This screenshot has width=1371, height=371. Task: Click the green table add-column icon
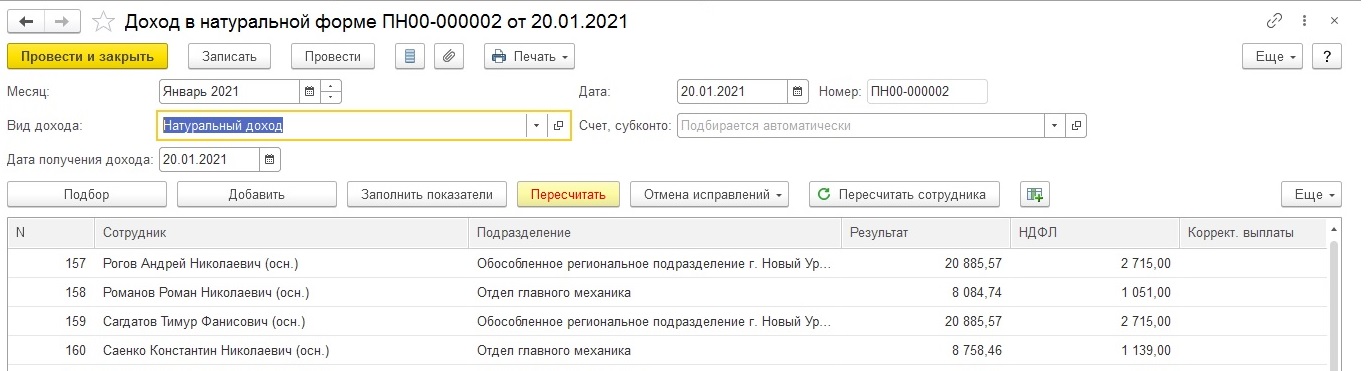pyautogui.click(x=1035, y=194)
